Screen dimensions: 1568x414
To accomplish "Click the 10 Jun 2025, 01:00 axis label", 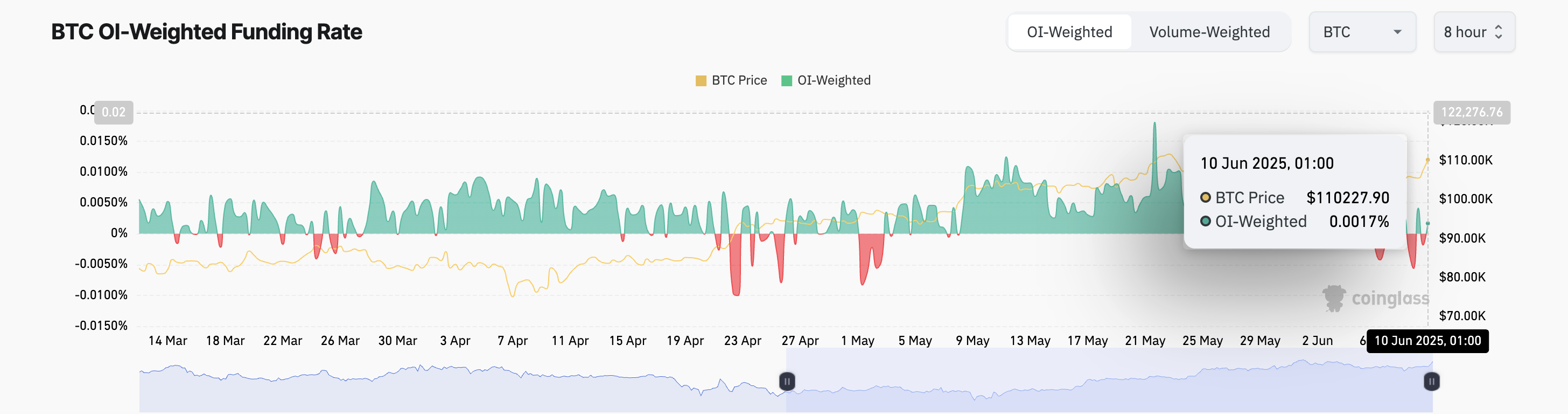I will (1427, 341).
